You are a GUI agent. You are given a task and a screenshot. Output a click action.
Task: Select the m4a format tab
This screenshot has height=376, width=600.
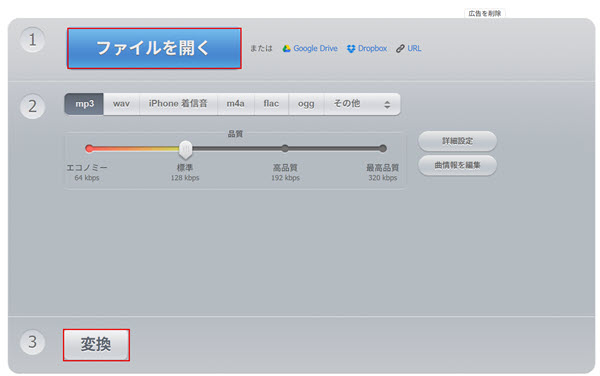235,104
